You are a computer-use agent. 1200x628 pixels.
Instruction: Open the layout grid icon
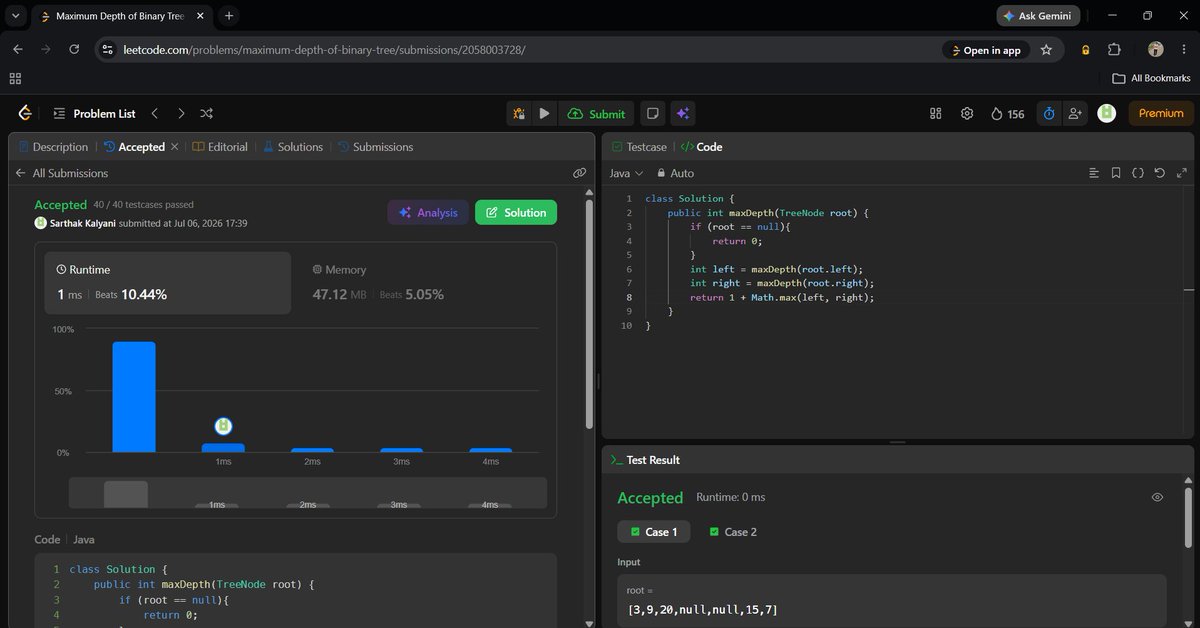click(x=936, y=114)
